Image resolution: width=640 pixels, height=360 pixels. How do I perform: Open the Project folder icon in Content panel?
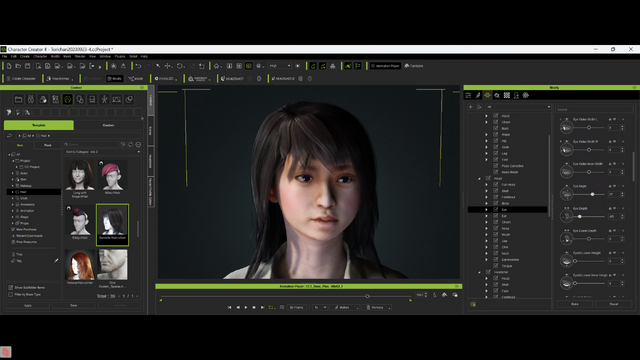pyautogui.click(x=18, y=99)
